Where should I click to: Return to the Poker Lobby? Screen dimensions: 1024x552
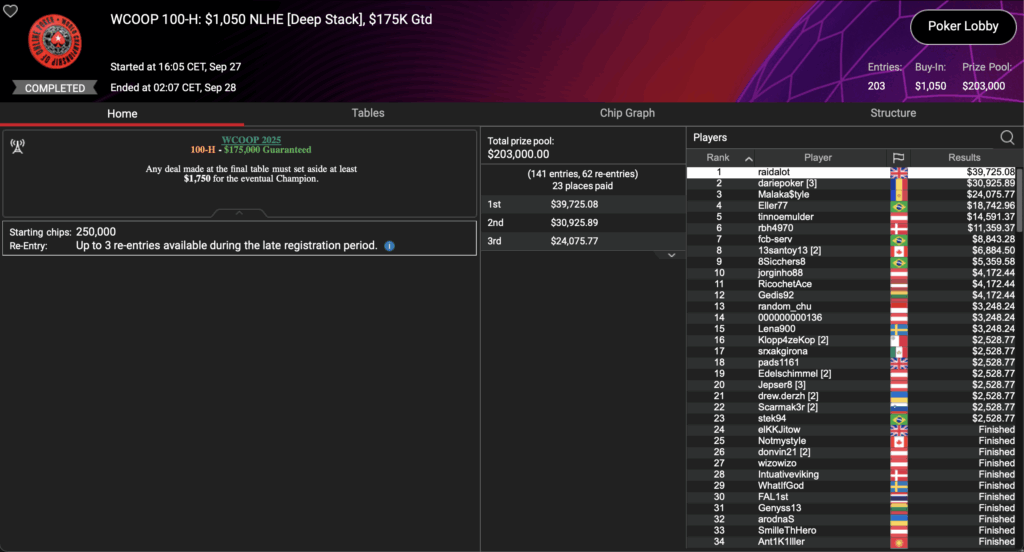tap(963, 27)
